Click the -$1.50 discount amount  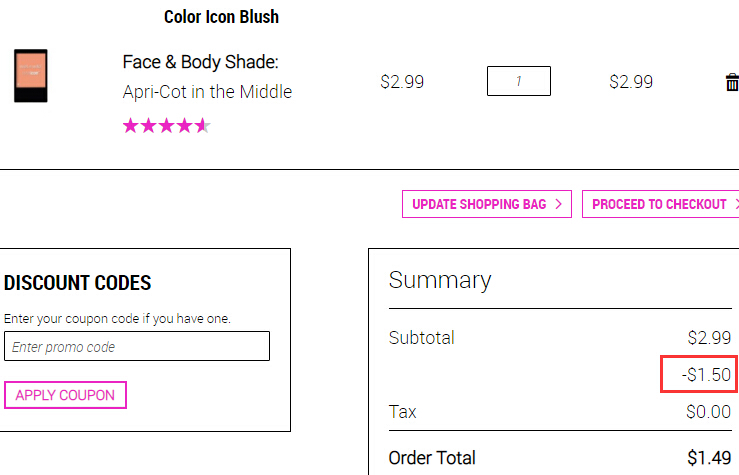click(706, 375)
